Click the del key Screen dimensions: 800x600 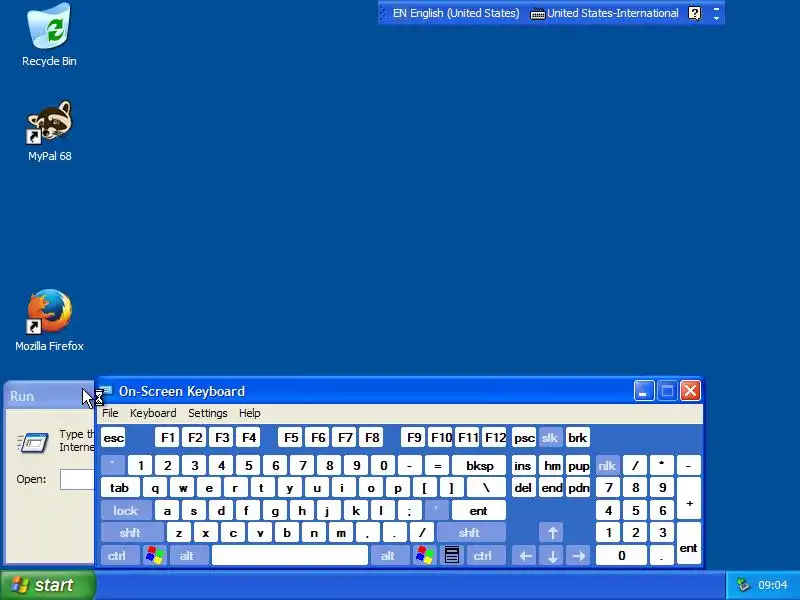tap(523, 488)
